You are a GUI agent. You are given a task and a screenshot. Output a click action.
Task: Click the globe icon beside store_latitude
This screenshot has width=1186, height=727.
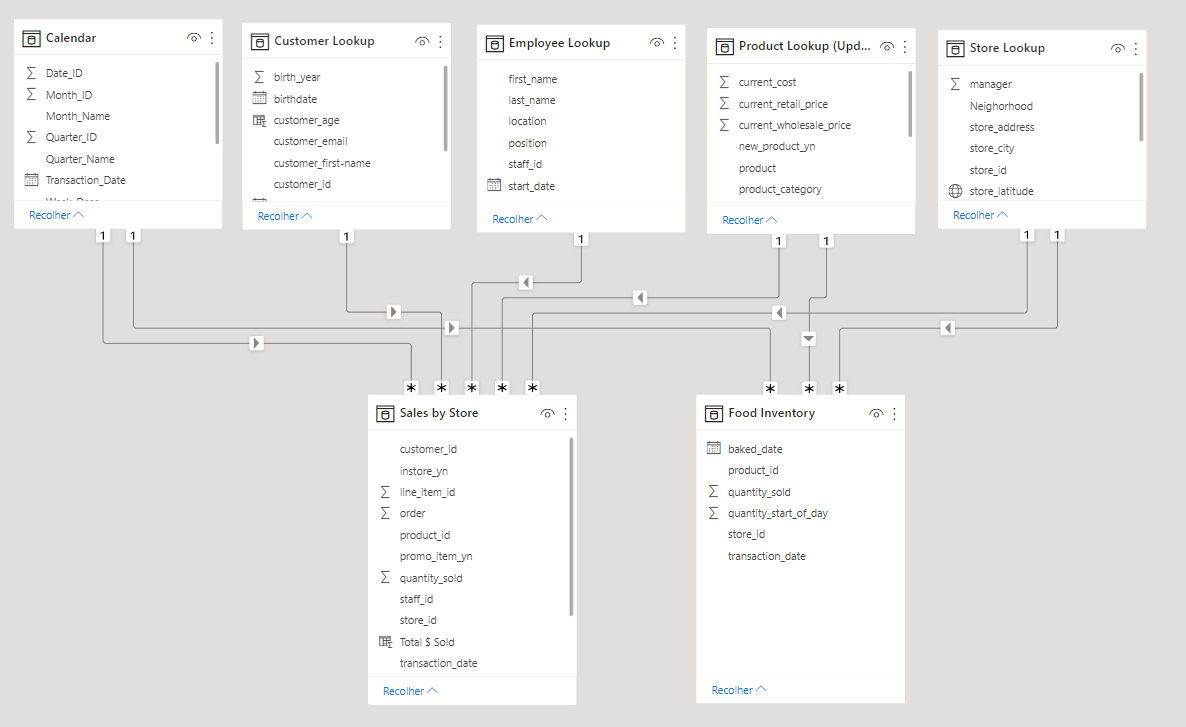pyautogui.click(x=957, y=190)
